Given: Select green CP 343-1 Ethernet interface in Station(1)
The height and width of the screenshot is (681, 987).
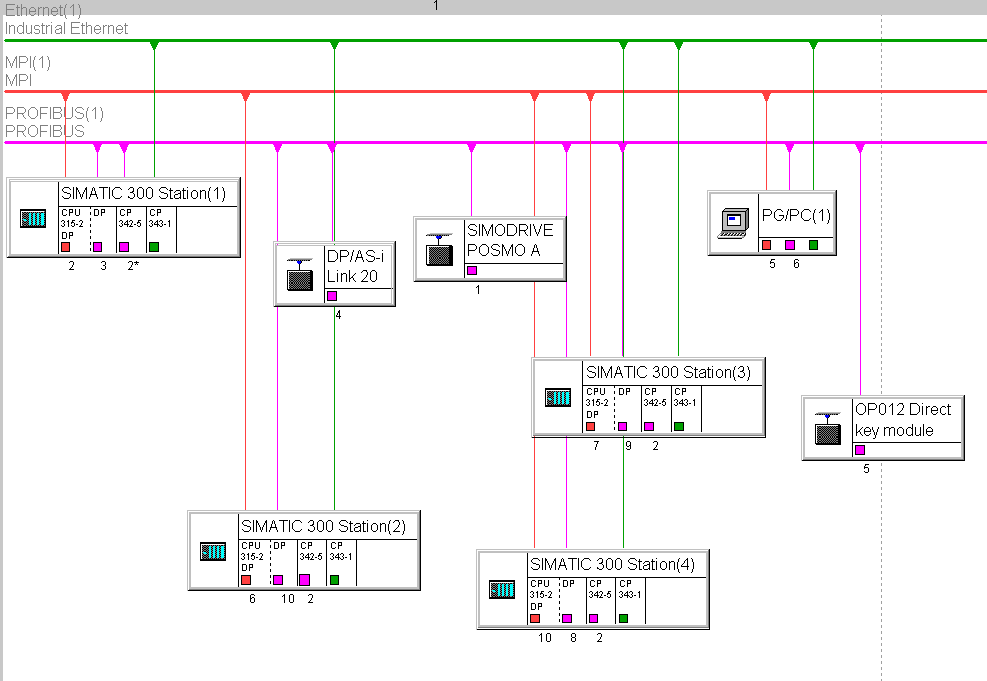Looking at the screenshot, I should pos(154,247).
